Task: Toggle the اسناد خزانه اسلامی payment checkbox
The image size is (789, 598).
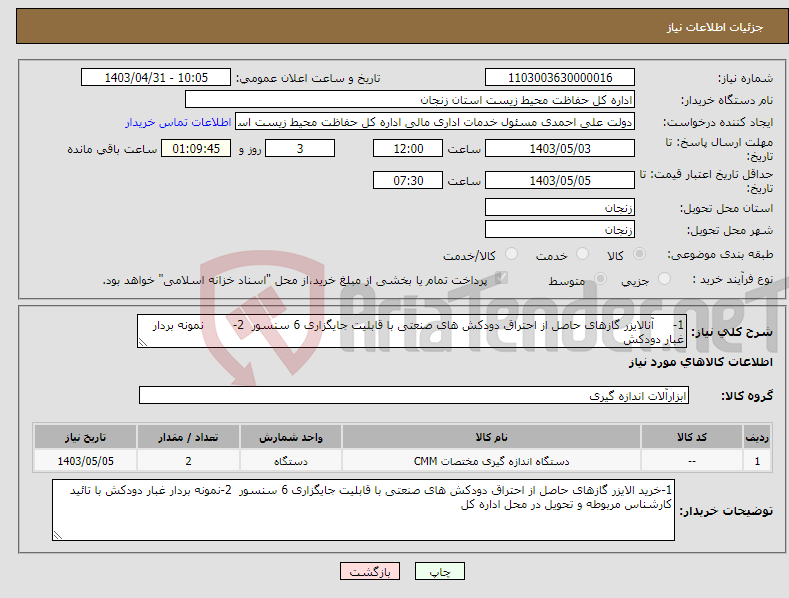Action: [x=501, y=278]
